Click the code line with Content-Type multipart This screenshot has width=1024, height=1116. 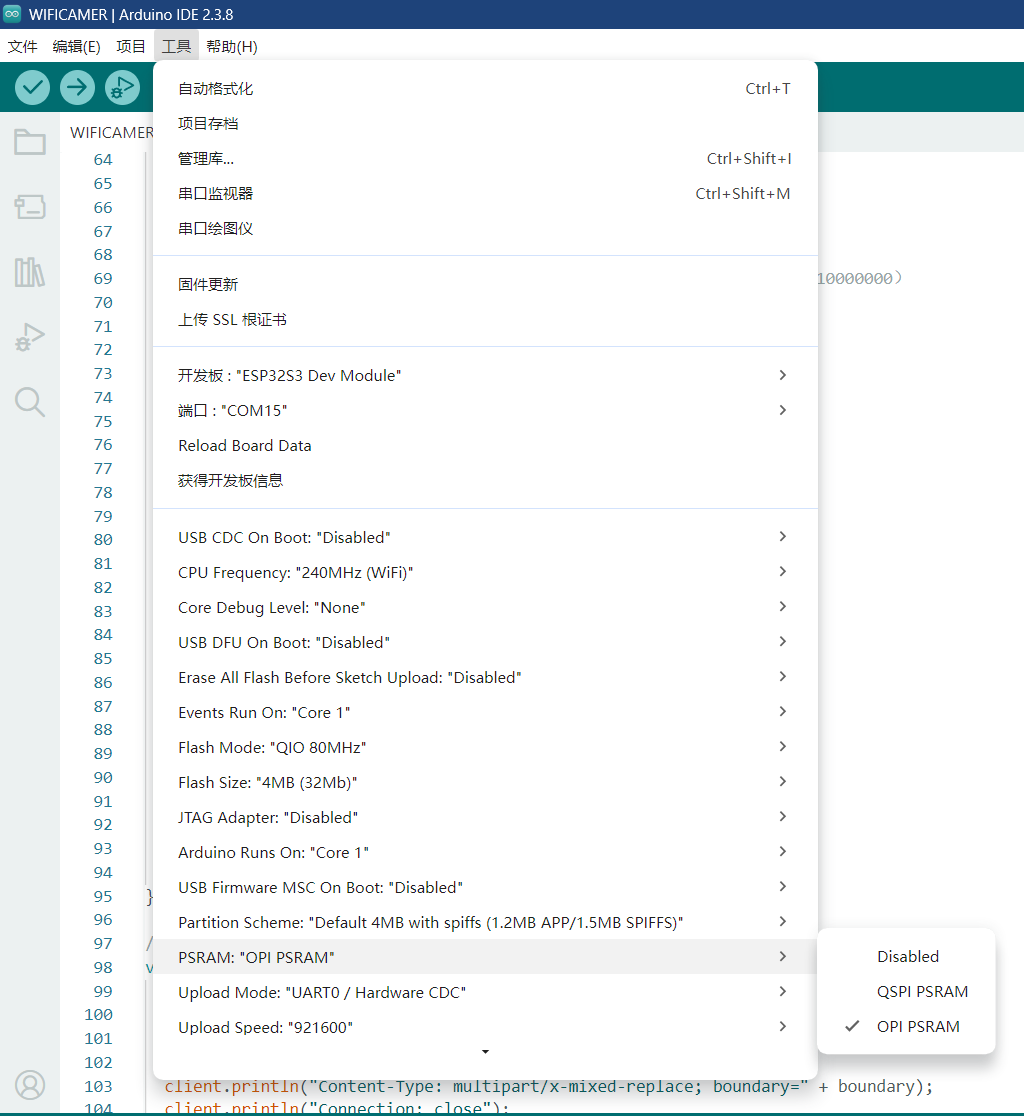tap(549, 1086)
